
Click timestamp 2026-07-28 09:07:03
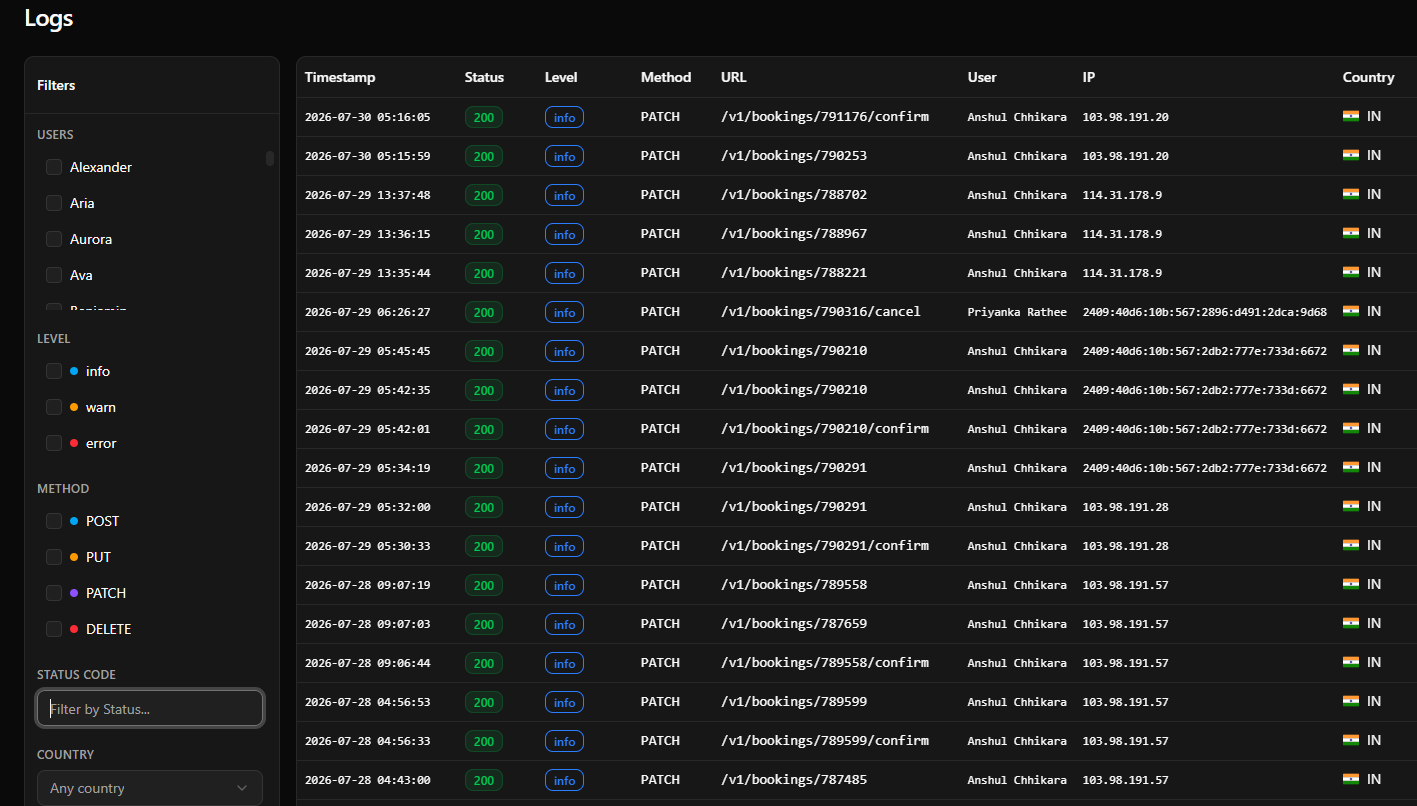pos(368,624)
